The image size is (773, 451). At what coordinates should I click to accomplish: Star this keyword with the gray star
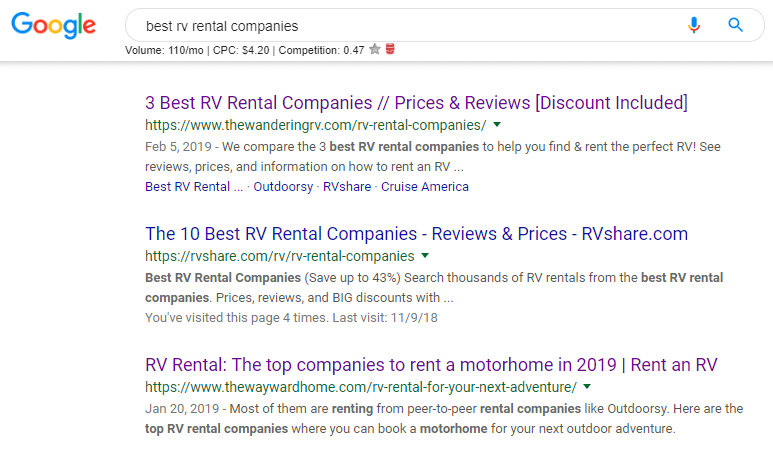point(375,49)
